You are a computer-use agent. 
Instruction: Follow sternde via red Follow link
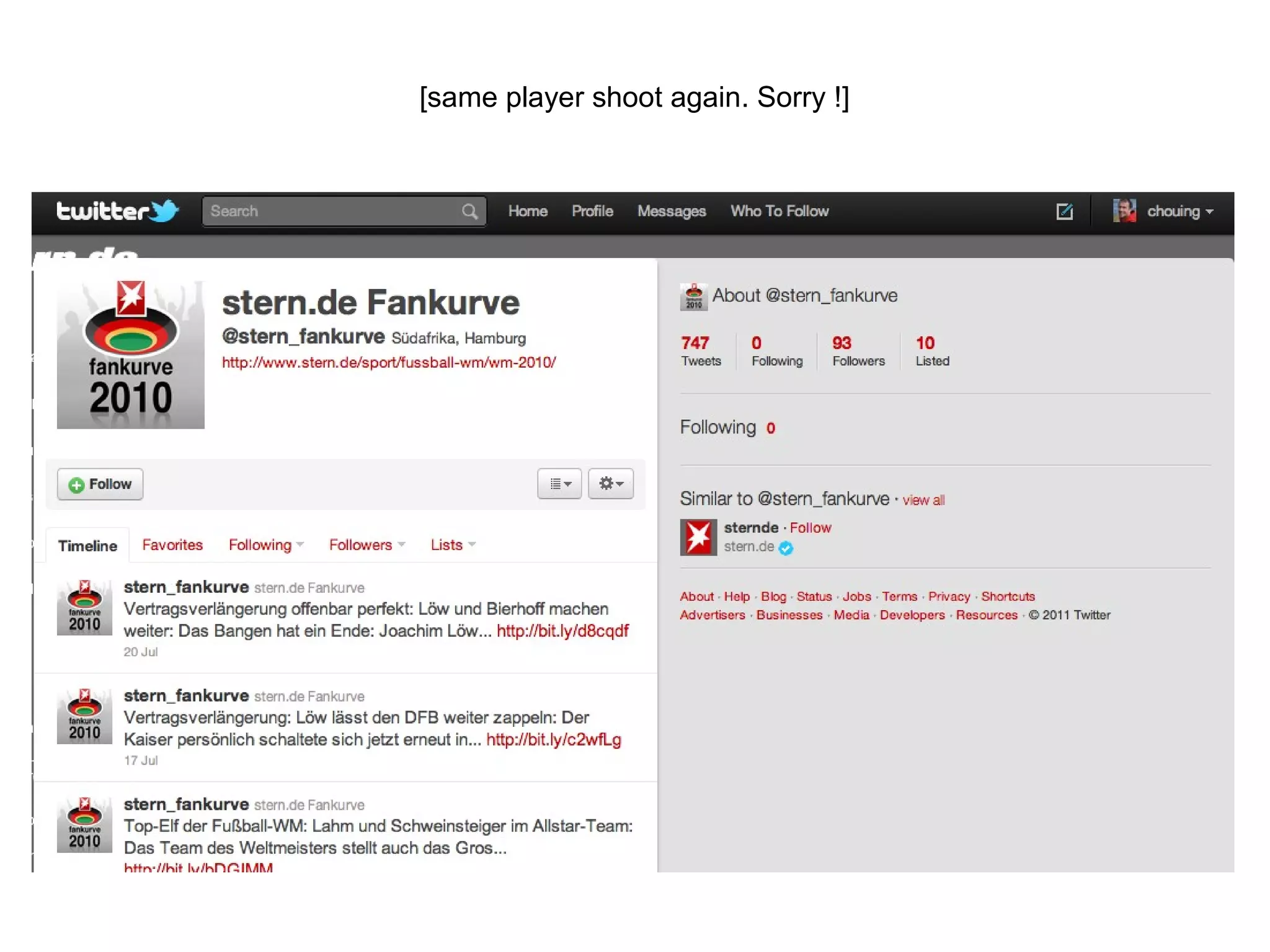810,528
